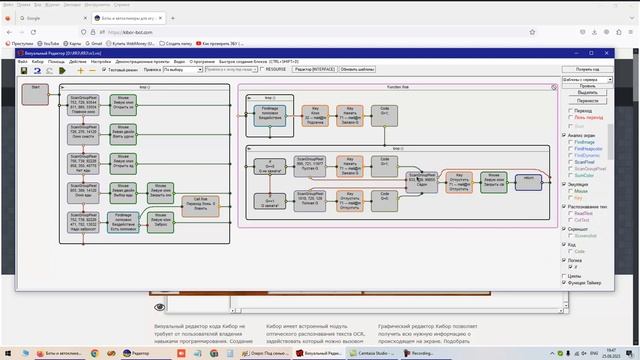Viewport: 640px width, 360px height.
Task: Open the YouTube bookmark
Action: point(48,43)
